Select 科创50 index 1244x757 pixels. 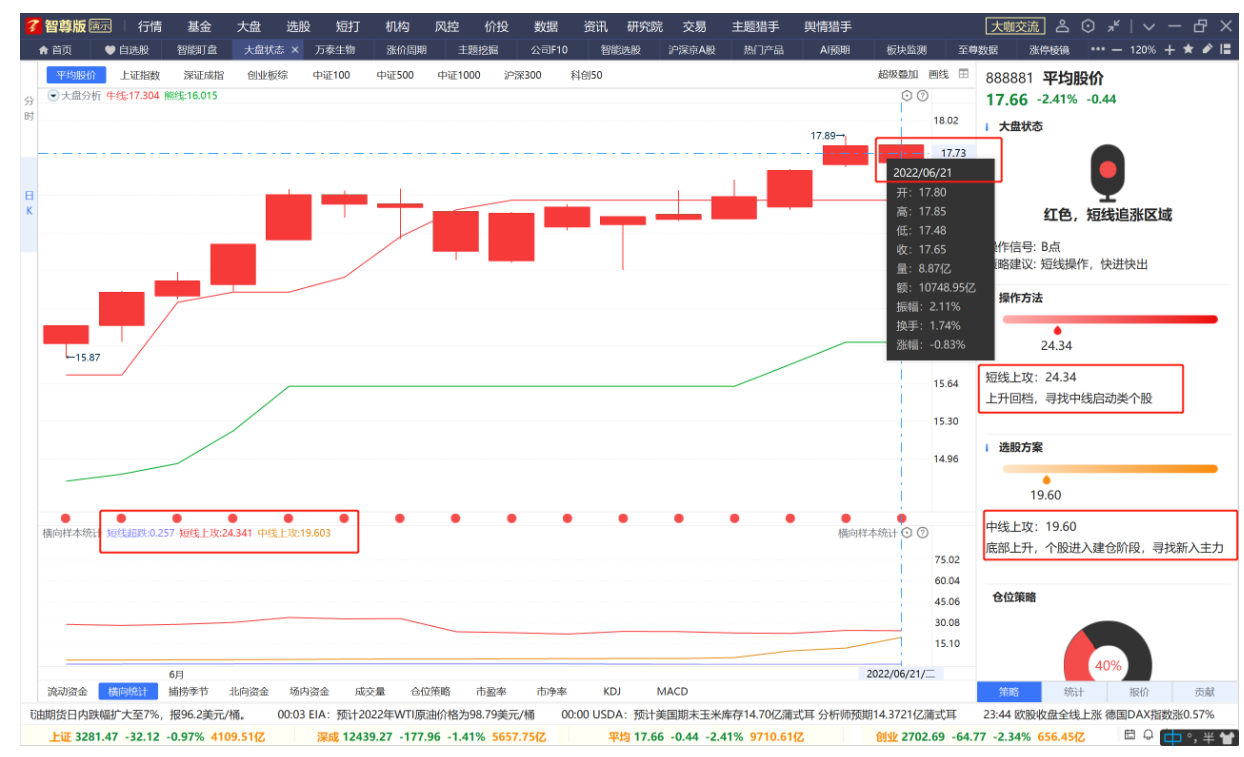click(x=586, y=74)
